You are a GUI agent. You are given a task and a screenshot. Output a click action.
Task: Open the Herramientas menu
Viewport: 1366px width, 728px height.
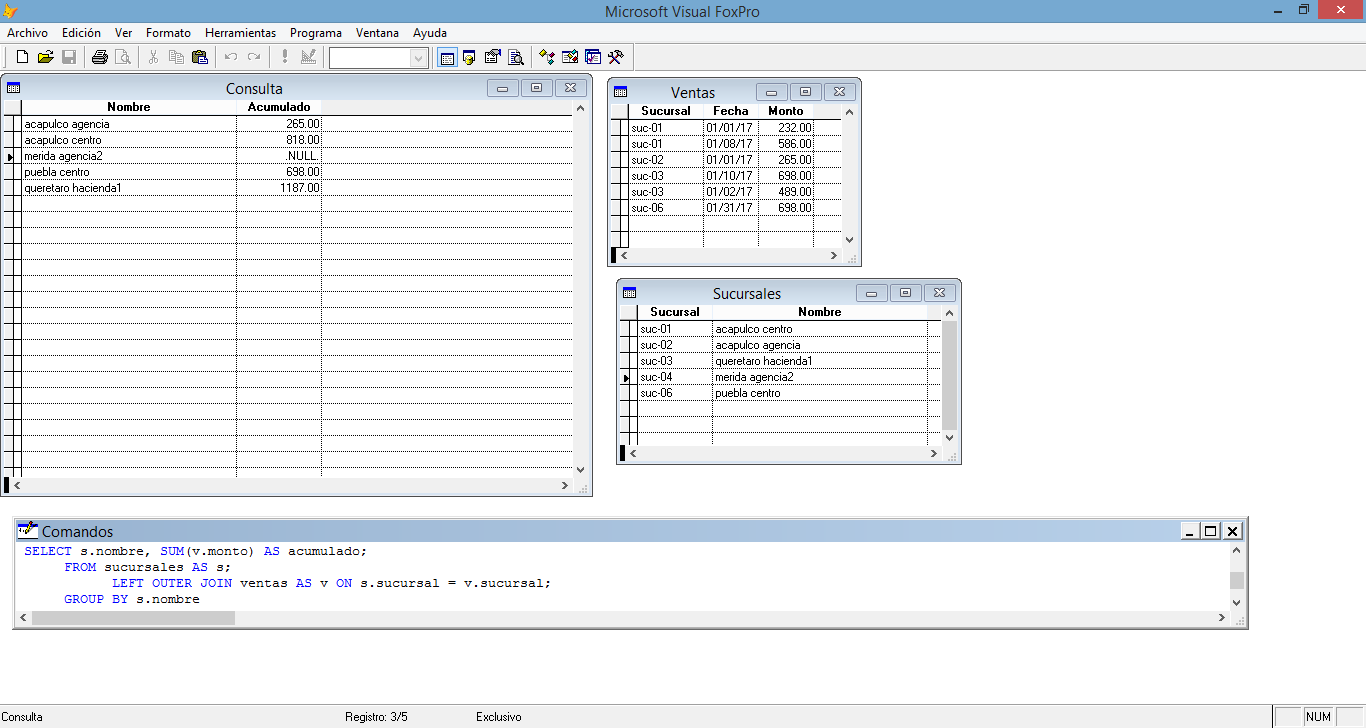[x=240, y=33]
